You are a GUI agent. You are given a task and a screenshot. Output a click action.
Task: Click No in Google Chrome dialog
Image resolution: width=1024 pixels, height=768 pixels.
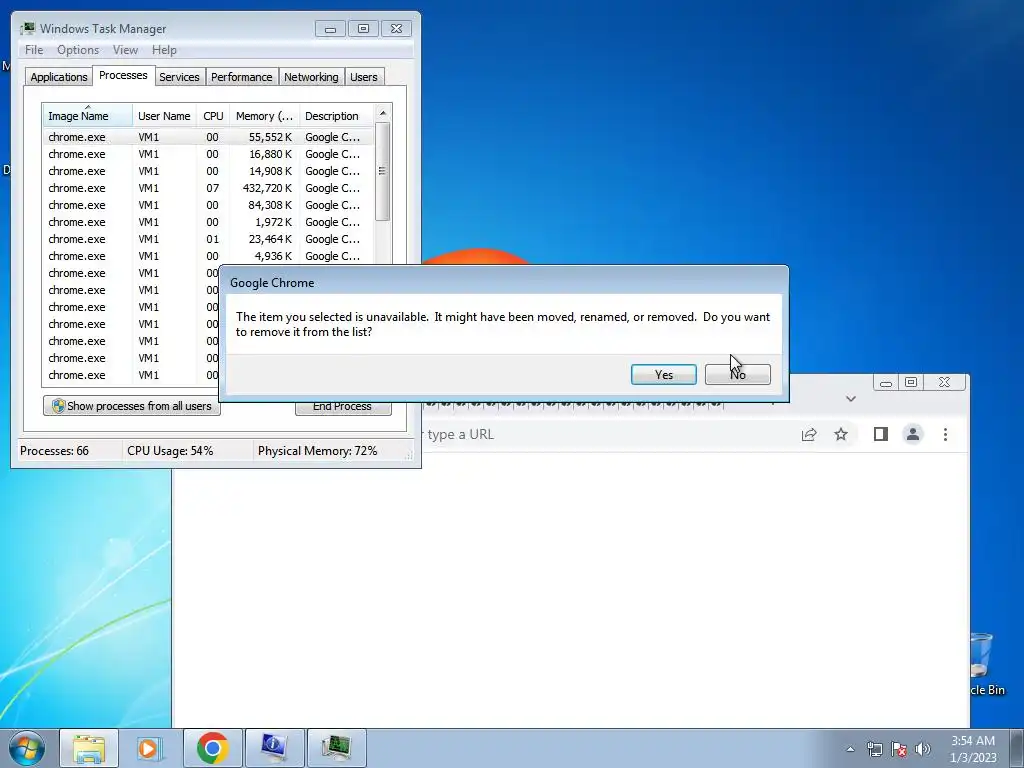(737, 374)
